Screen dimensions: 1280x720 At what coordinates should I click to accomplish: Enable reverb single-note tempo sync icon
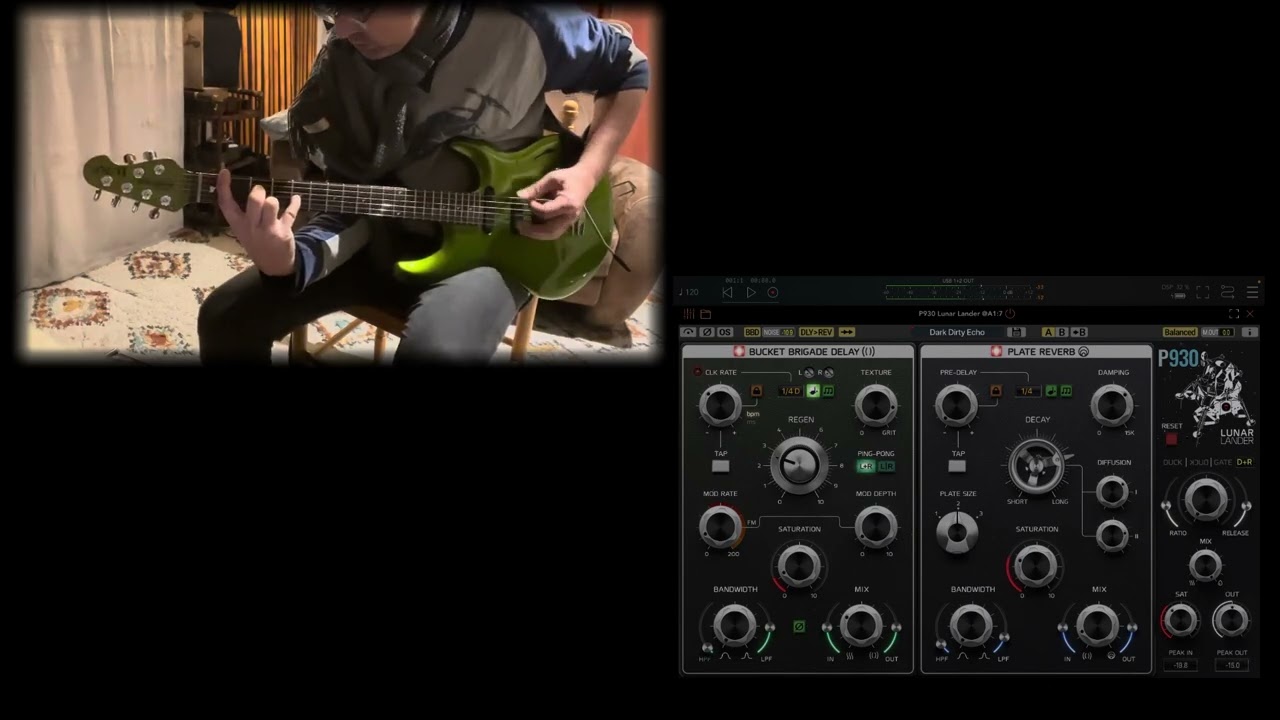[x=1051, y=391]
